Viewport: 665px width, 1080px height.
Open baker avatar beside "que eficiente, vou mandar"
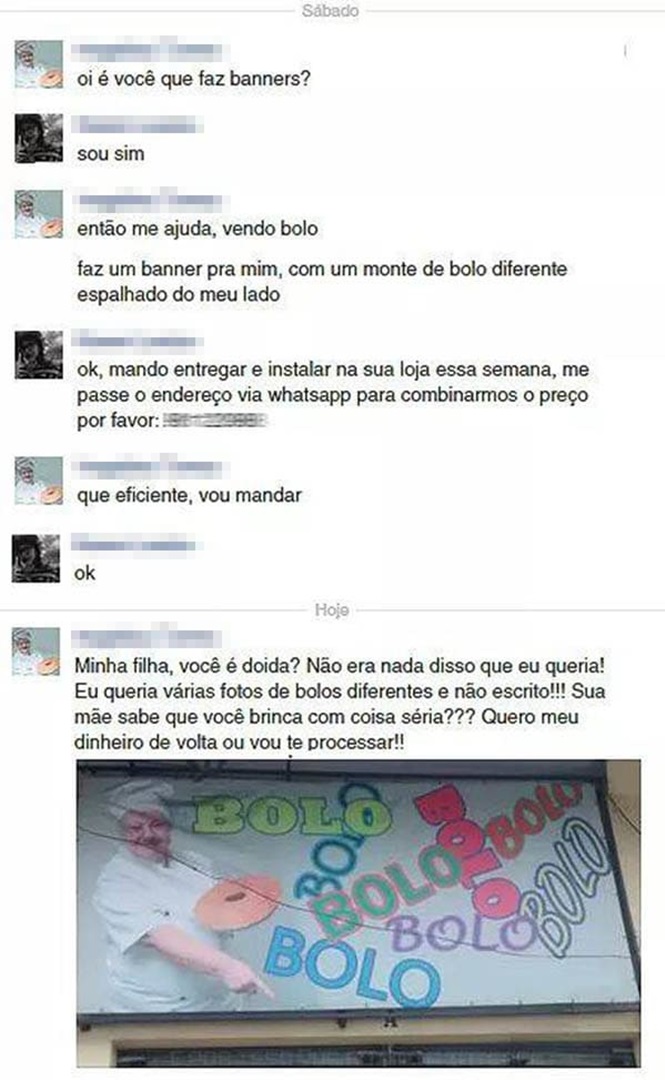click(39, 480)
